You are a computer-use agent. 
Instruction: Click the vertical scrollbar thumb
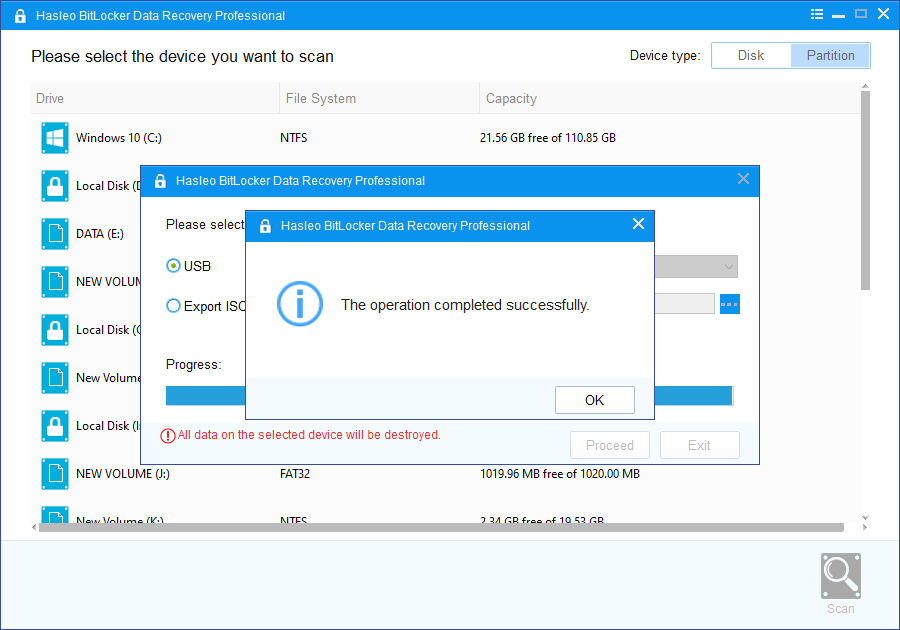865,190
